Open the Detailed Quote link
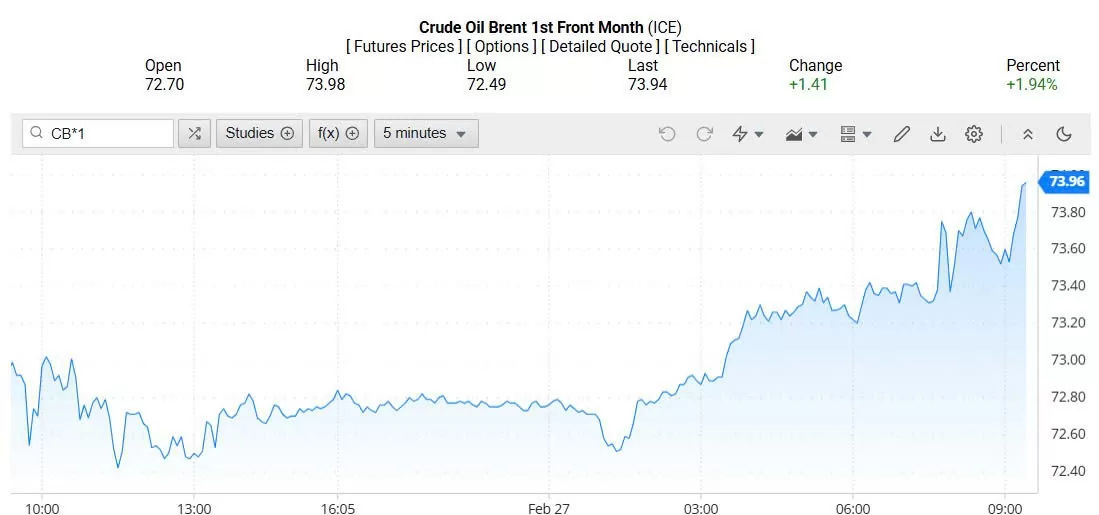1099x515 pixels. click(x=600, y=46)
